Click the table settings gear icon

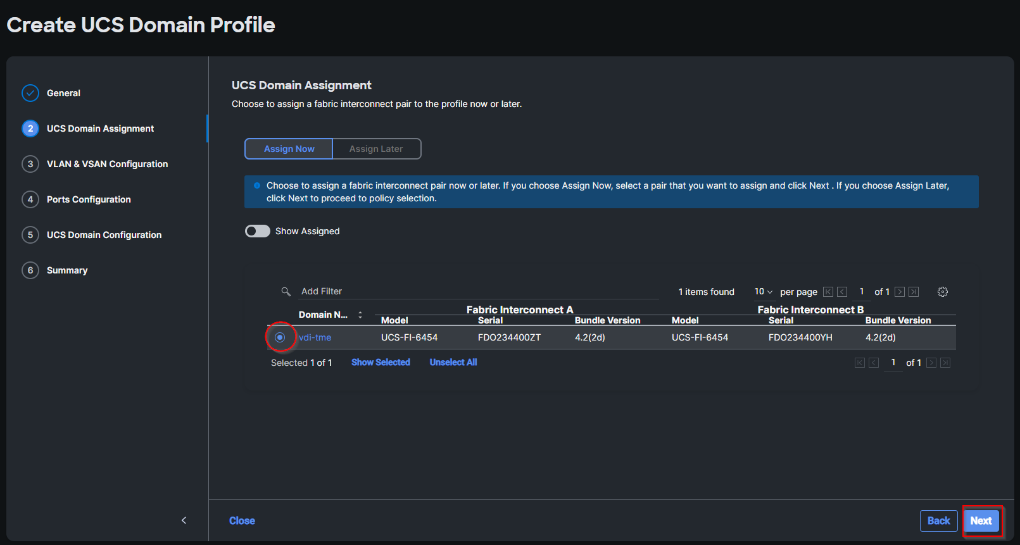[942, 292]
